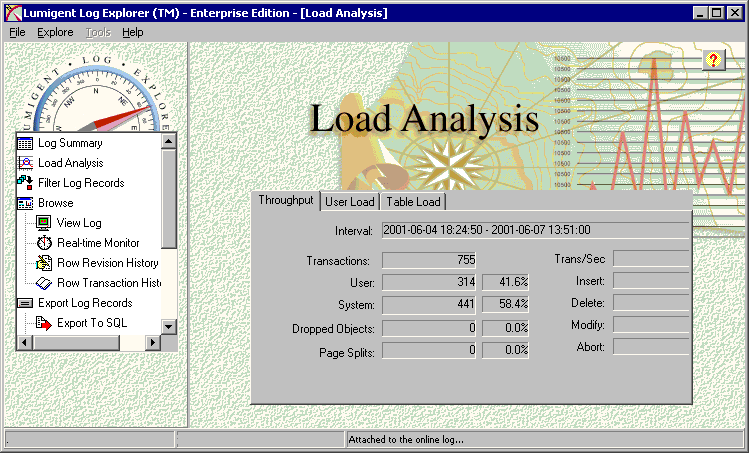Screen dimensions: 749x453
Task: Open the Help menu
Action: pos(132,32)
